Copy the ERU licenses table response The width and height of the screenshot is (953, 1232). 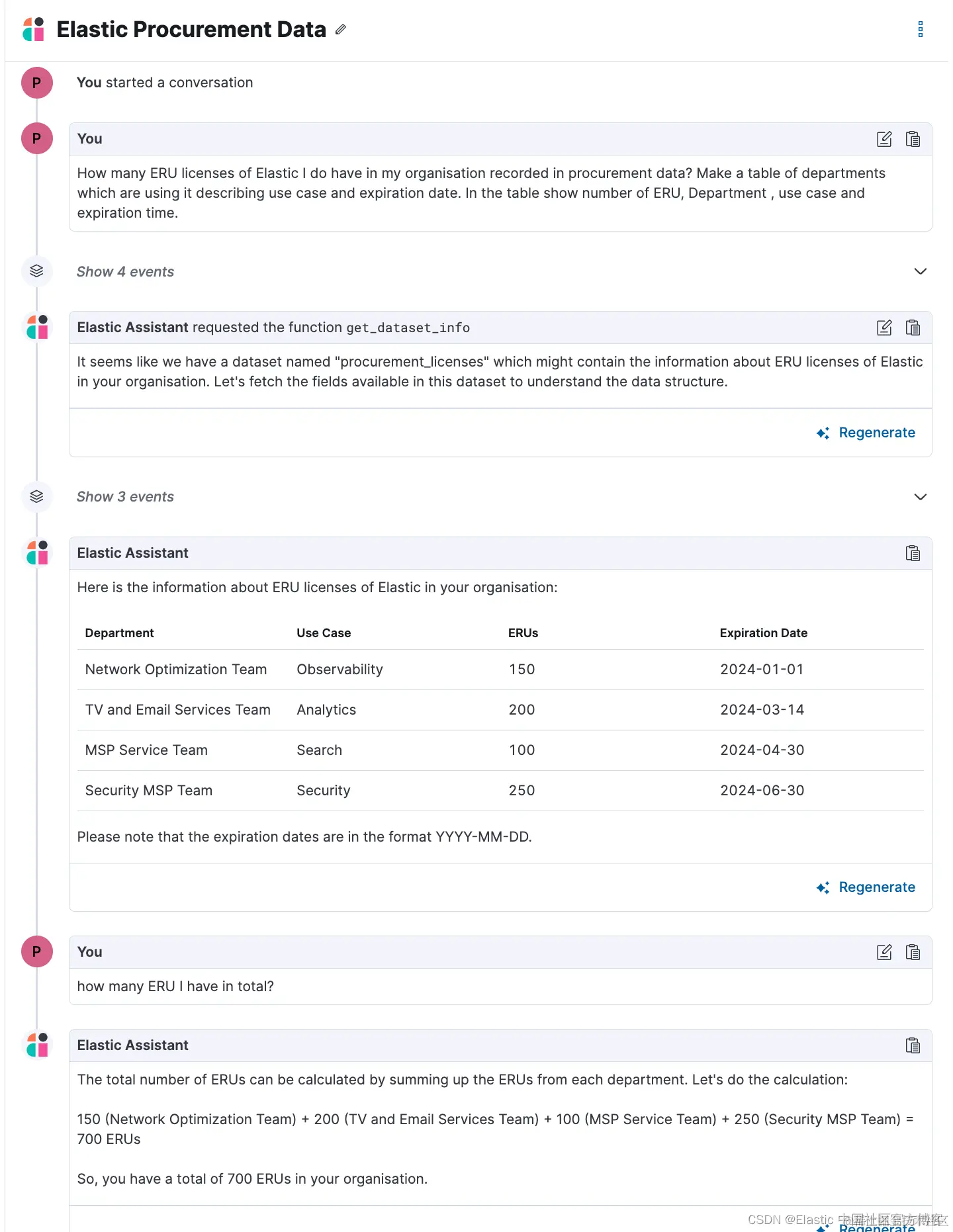point(913,553)
